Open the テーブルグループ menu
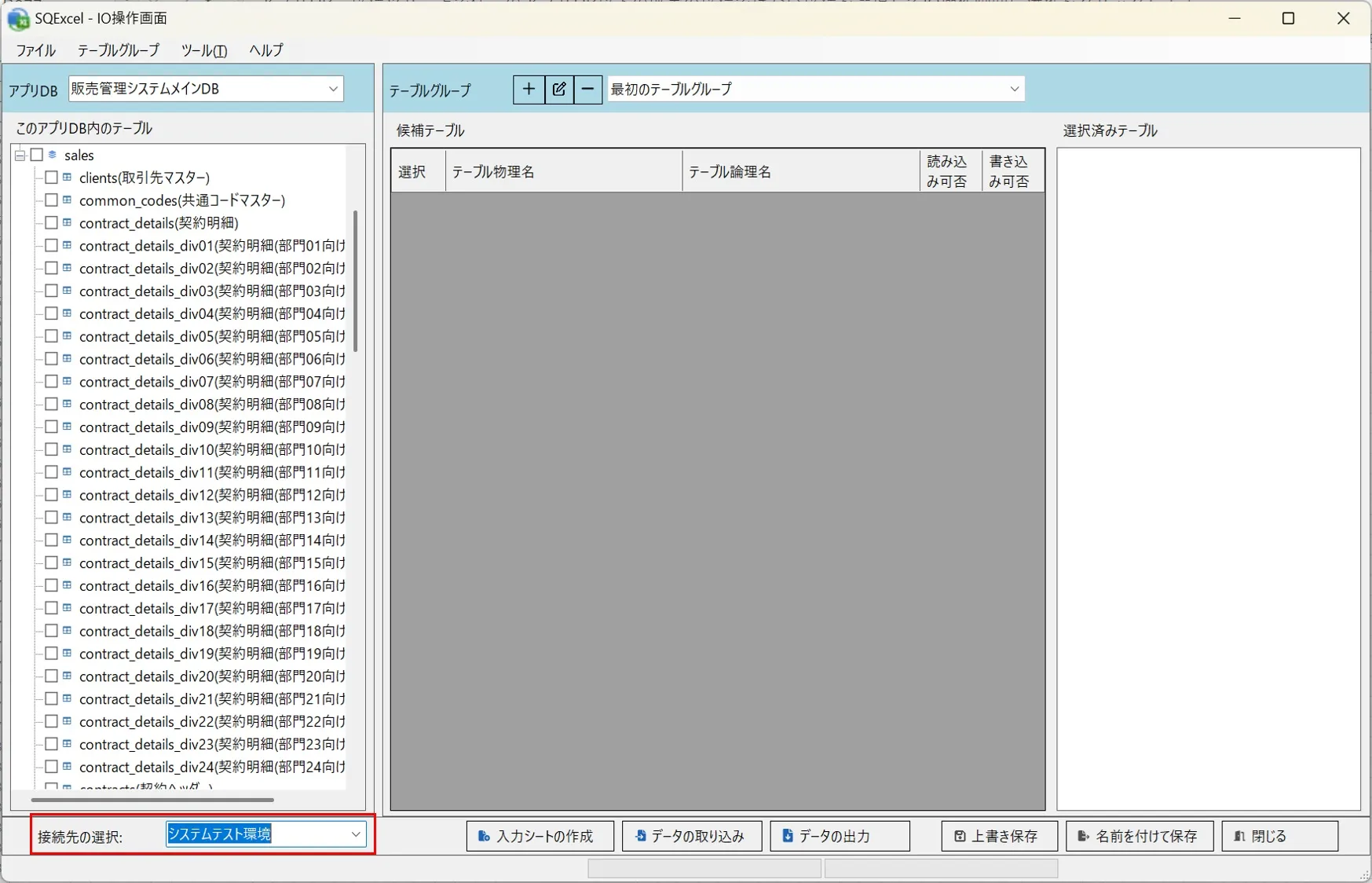Screen dimensions: 1372x883 coord(119,50)
